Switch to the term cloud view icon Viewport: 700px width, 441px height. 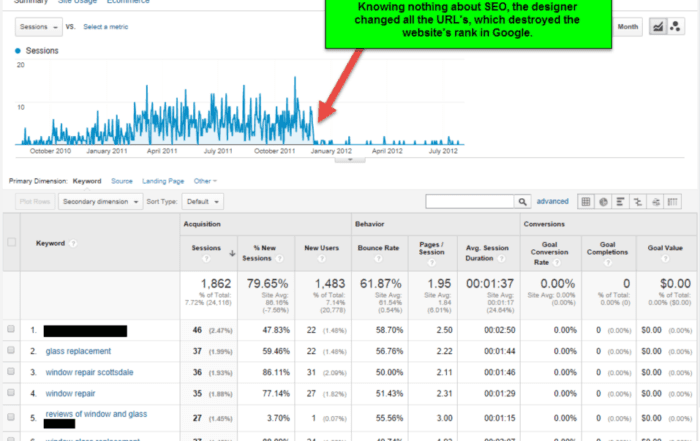[658, 201]
